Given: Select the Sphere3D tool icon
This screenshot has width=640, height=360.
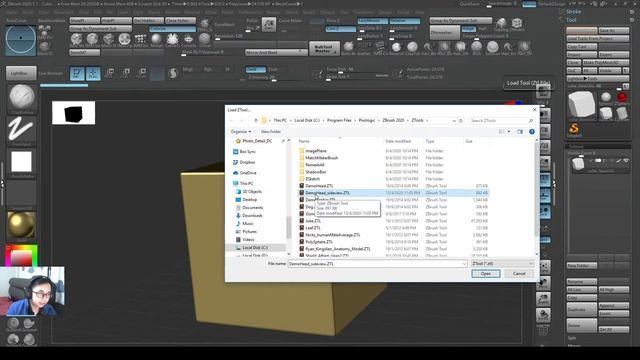Looking at the screenshot, I should tap(606, 98).
